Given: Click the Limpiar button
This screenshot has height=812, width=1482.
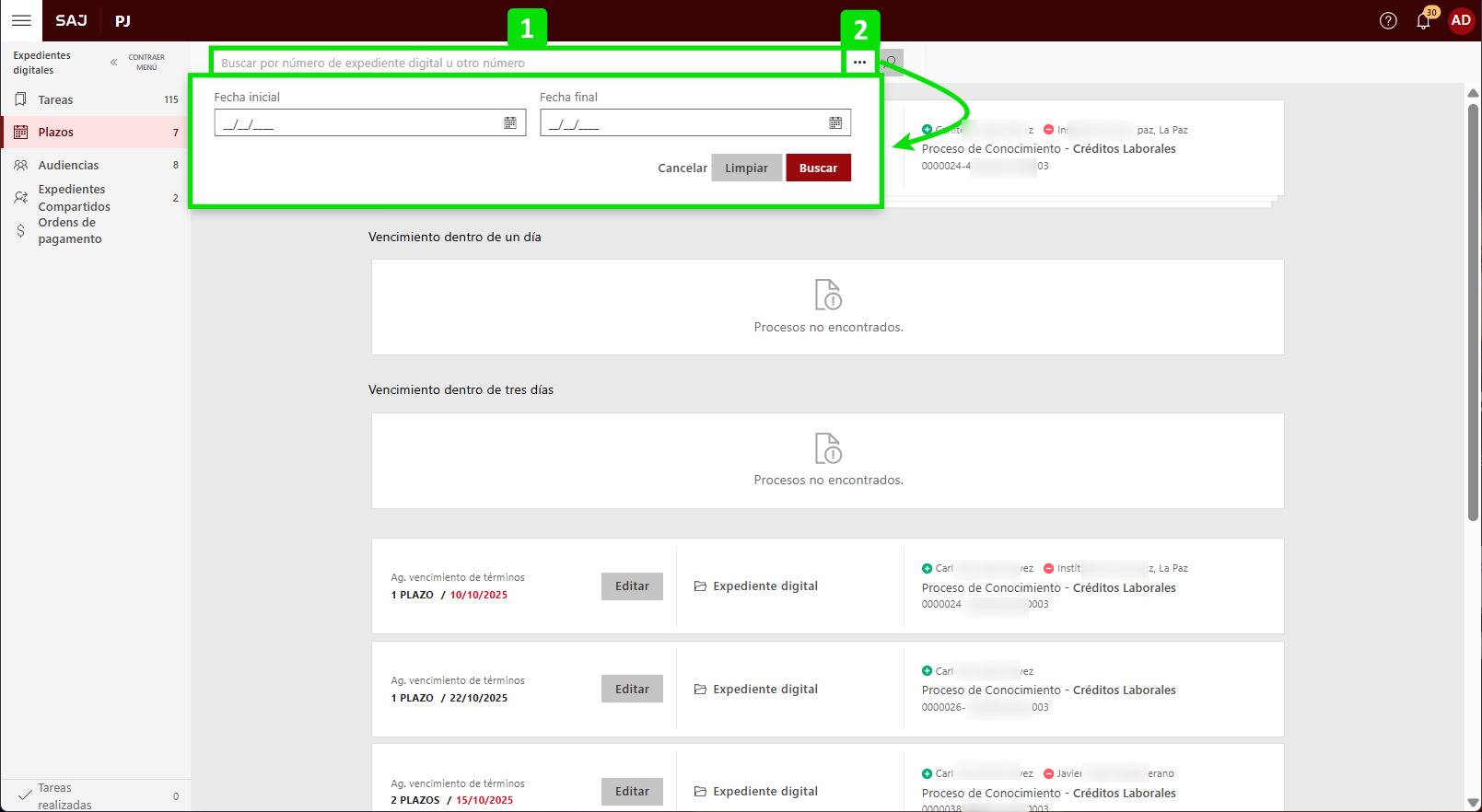Looking at the screenshot, I should click(746, 168).
